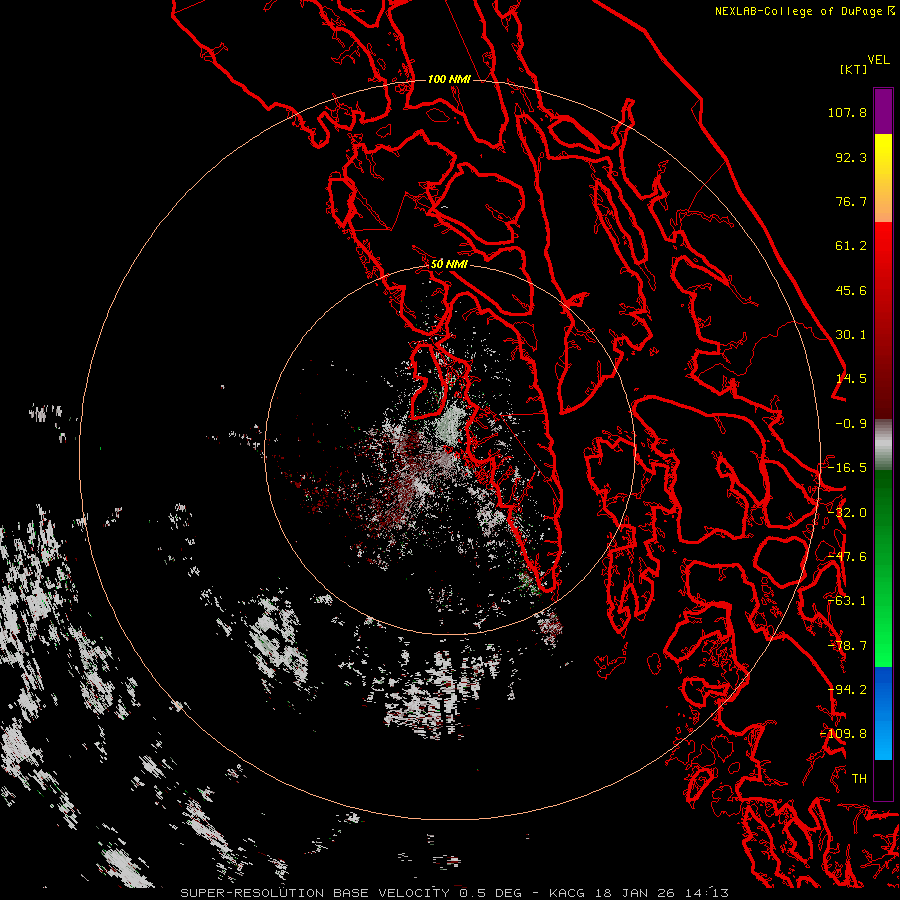Click the gray near-zero segment of color bar
The height and width of the screenshot is (900, 900).
(x=883, y=444)
